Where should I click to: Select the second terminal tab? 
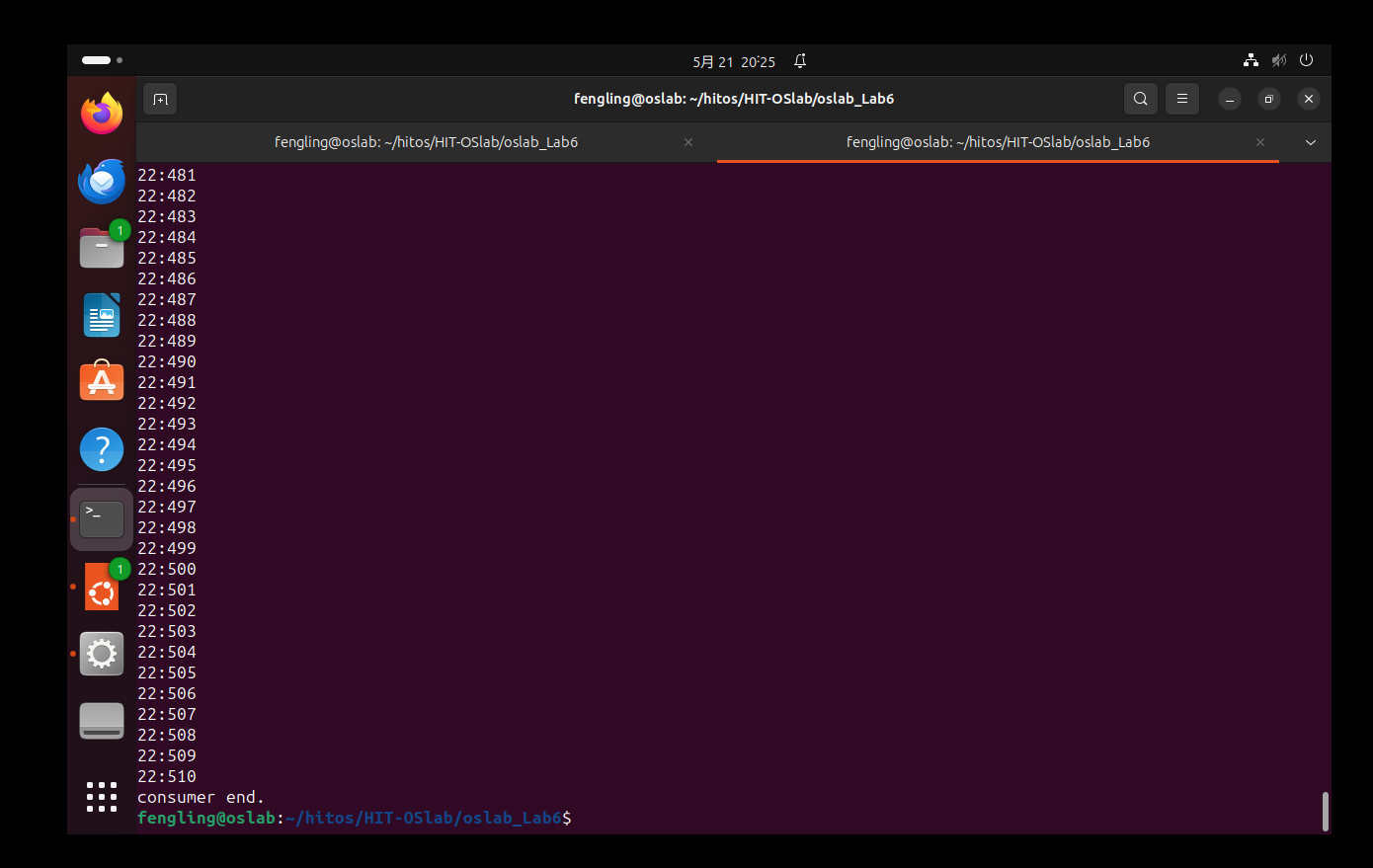click(997, 142)
